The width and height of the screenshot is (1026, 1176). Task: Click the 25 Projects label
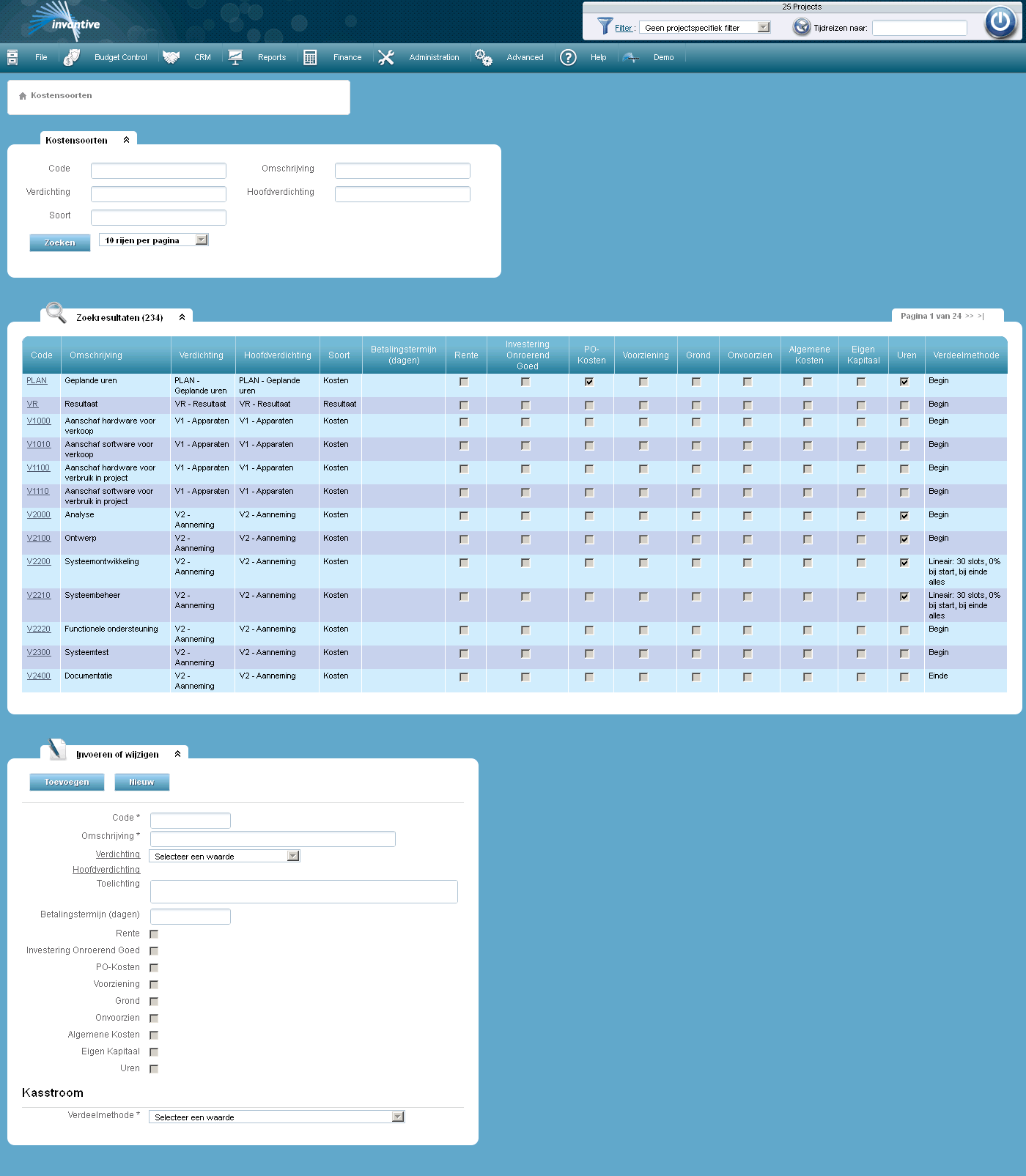point(802,7)
